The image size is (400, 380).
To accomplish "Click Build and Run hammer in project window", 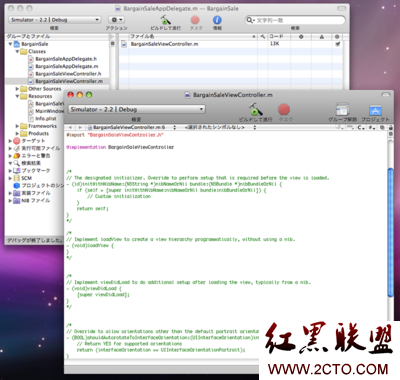I will (165, 20).
